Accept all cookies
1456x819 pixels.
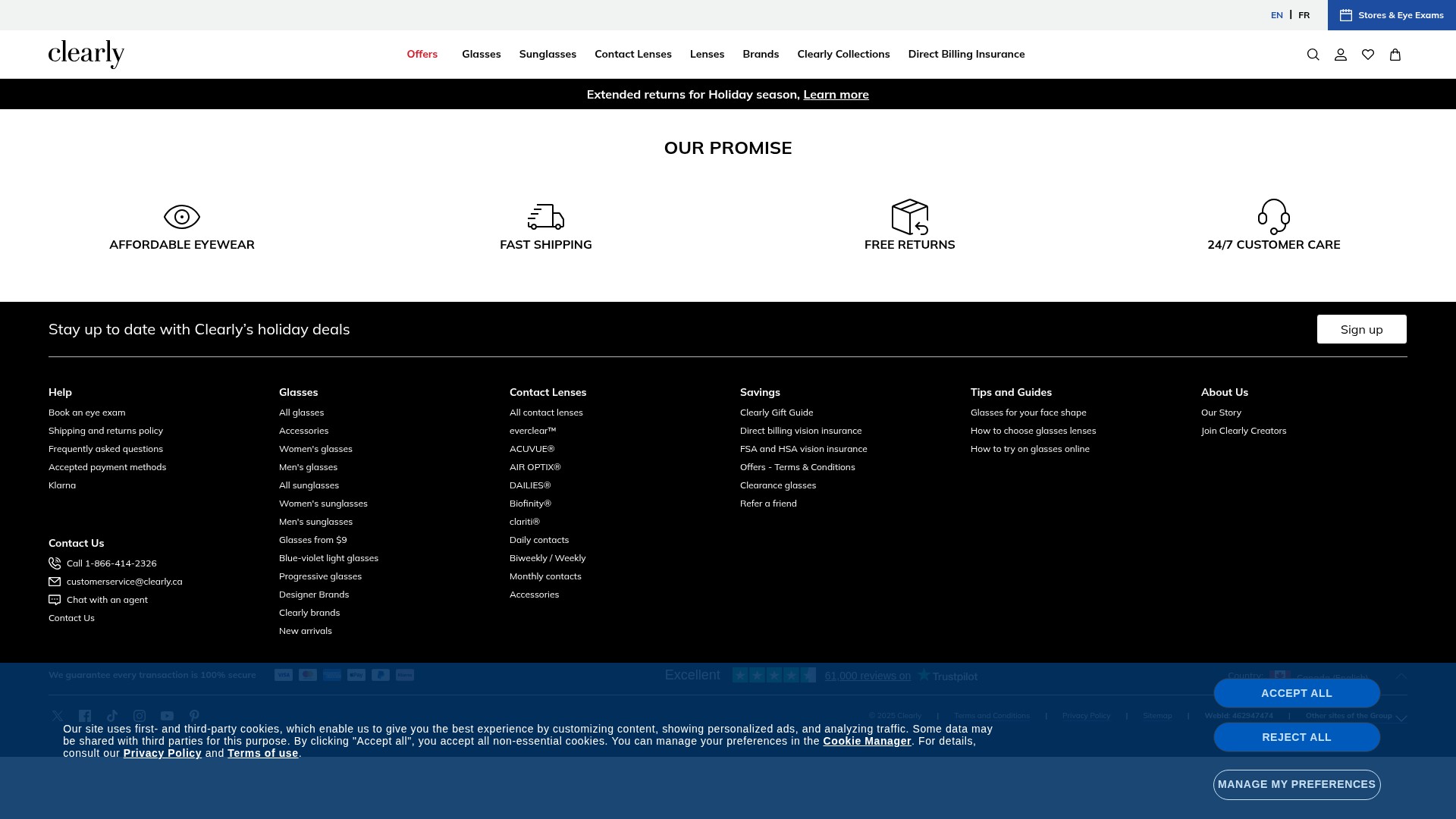click(x=1297, y=693)
